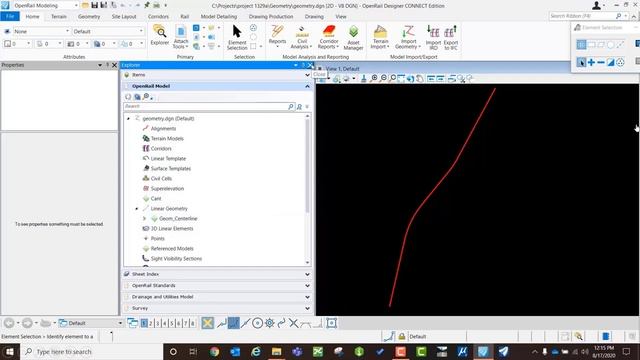Toggle view number 3 button
The height and width of the screenshot is (360, 640).
pos(158,323)
